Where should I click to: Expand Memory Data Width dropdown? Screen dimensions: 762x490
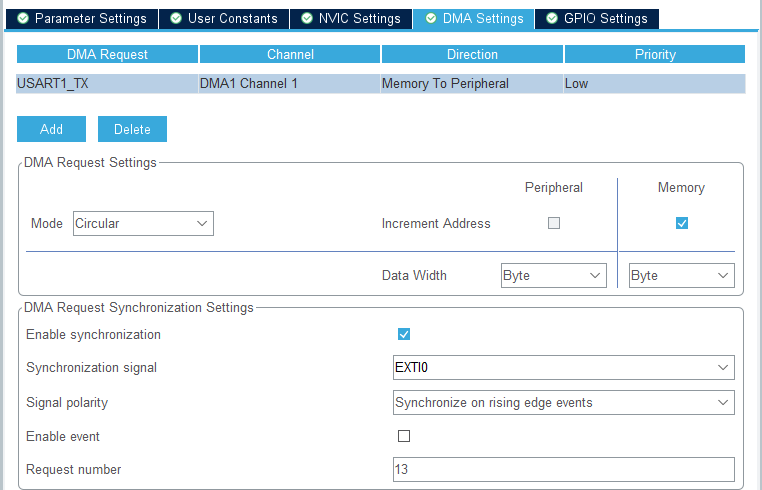pyautogui.click(x=681, y=275)
